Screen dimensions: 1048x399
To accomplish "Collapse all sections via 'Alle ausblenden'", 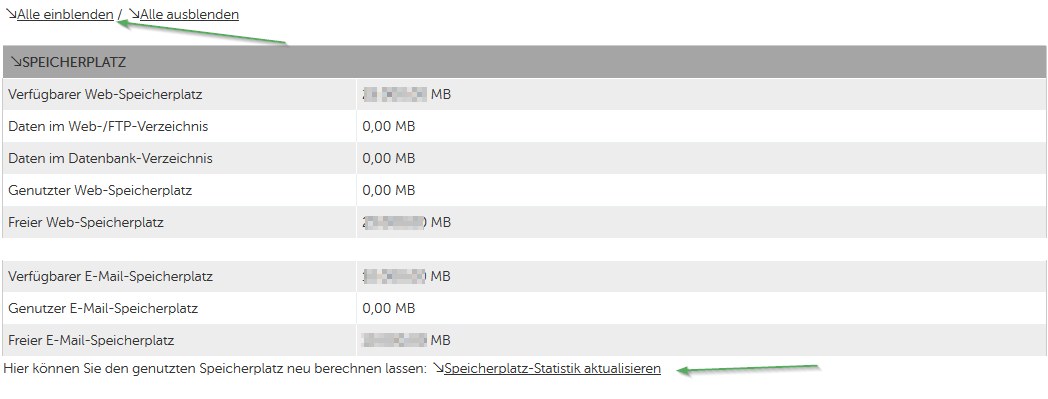I will tap(189, 14).
